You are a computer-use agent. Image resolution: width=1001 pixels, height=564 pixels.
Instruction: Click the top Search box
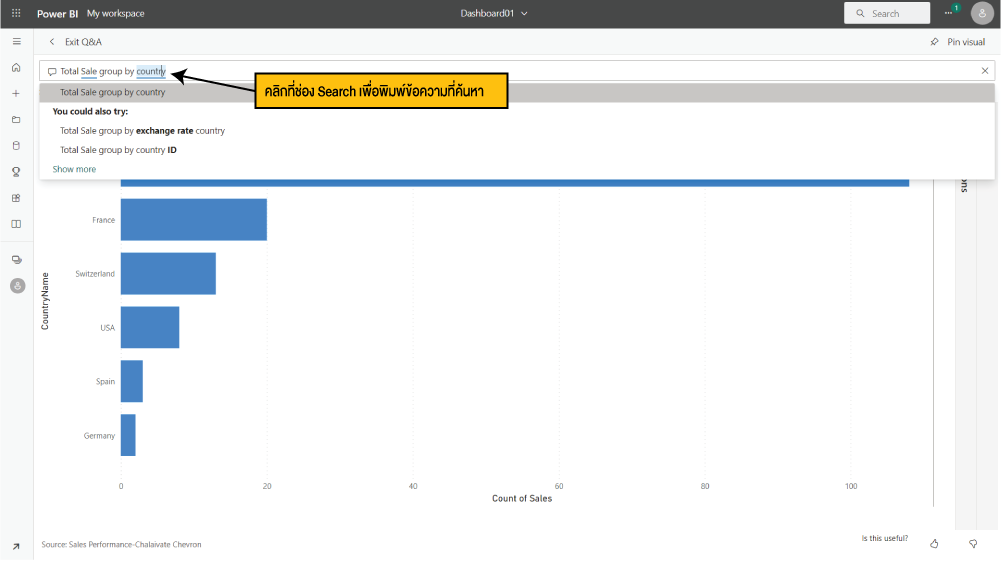[x=885, y=13]
